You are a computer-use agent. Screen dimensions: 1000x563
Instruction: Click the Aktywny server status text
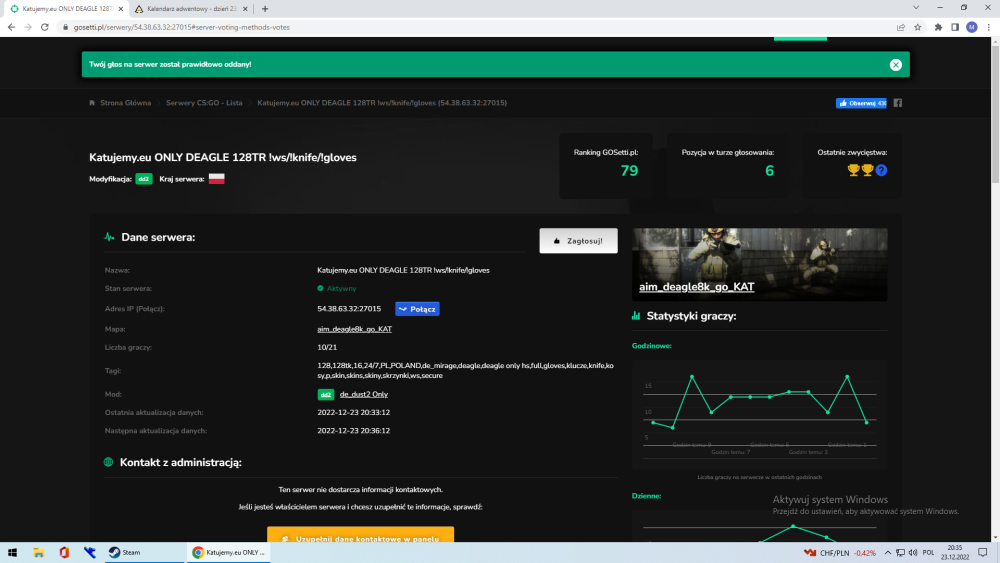pos(342,289)
